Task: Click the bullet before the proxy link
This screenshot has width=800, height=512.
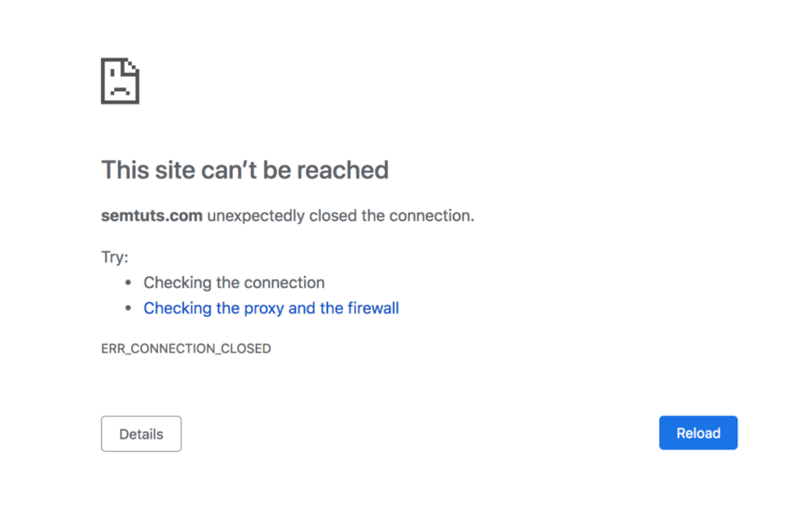Action: (128, 309)
